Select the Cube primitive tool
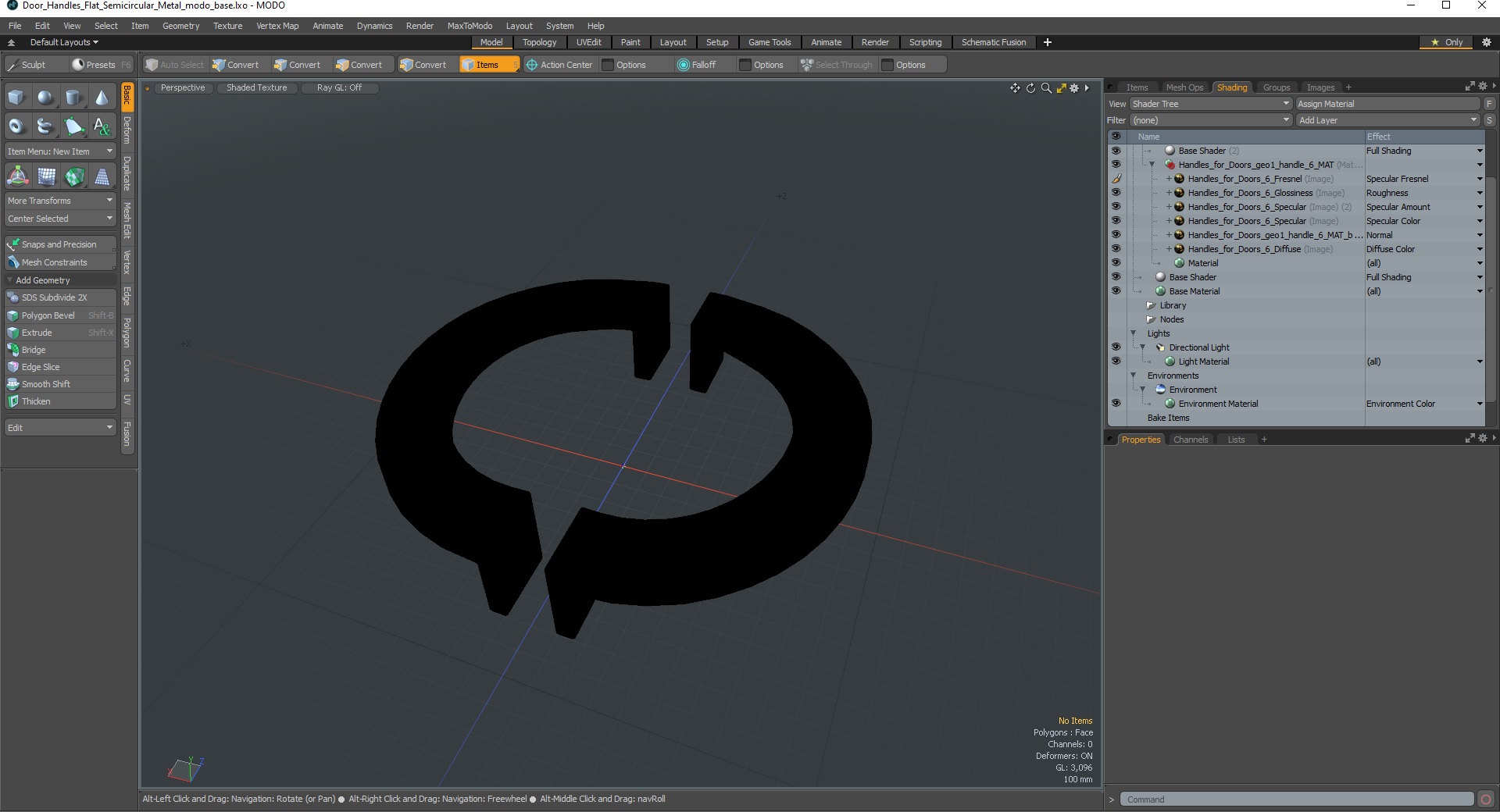The height and width of the screenshot is (812, 1500). click(x=17, y=98)
